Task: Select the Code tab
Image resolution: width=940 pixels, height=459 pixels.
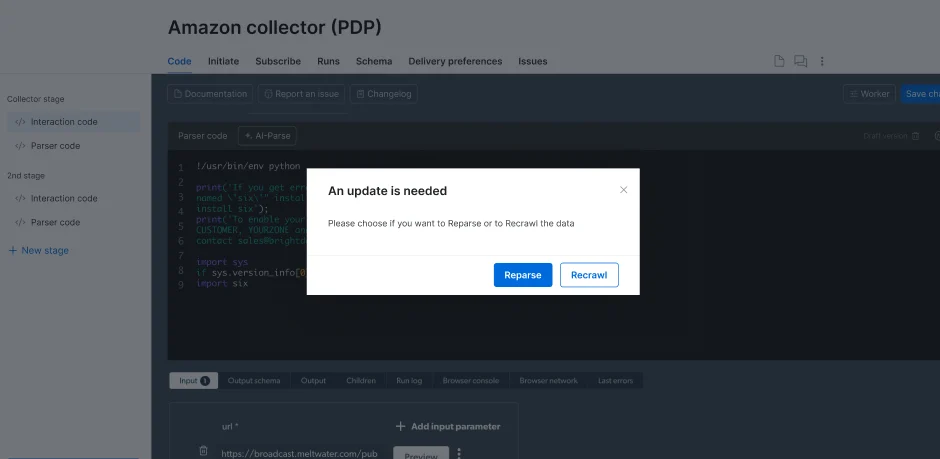Action: [179, 61]
